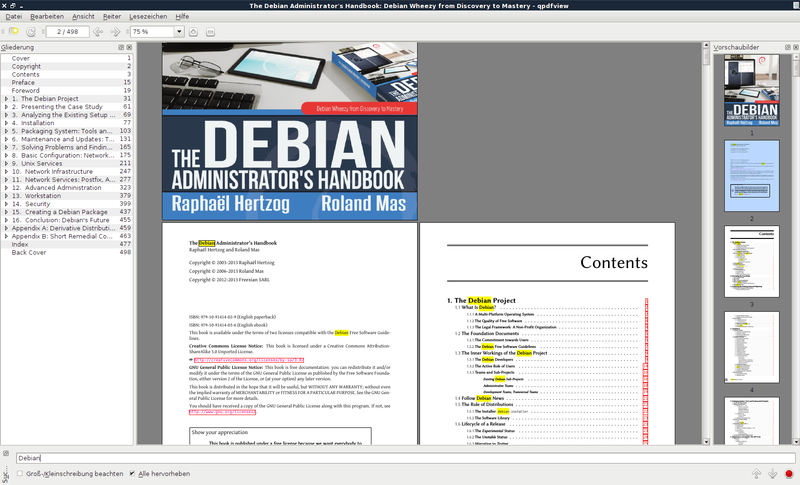The height and width of the screenshot is (485, 800).
Task: Click the open file icon in toolbar
Action: tap(14, 32)
